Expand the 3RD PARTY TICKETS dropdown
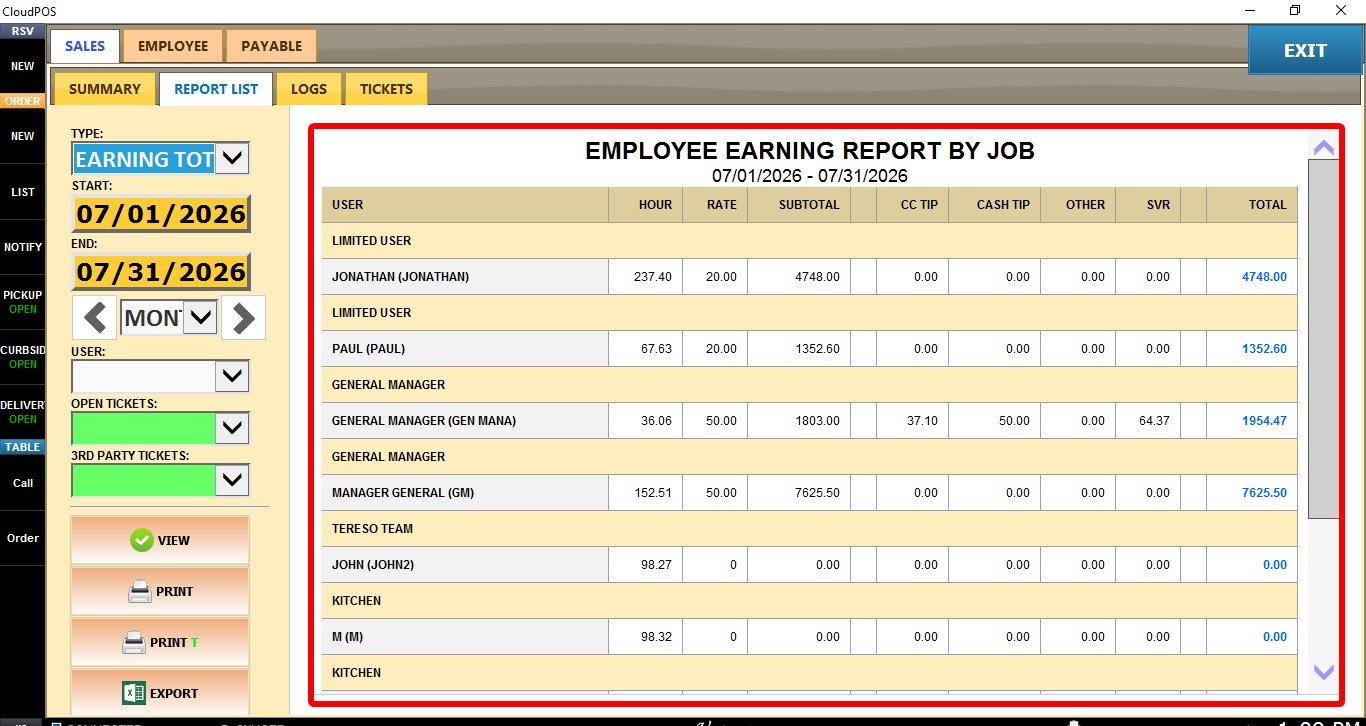1366x726 pixels. click(x=232, y=480)
